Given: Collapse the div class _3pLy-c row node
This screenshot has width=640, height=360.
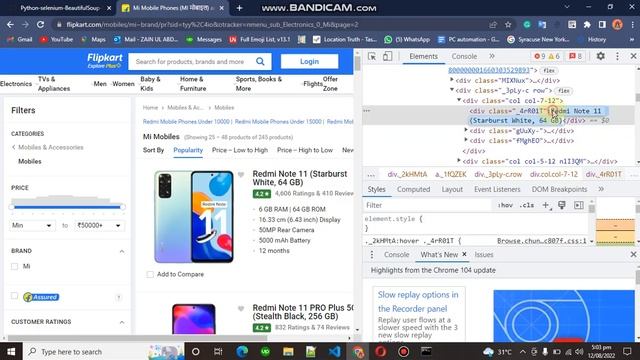Looking at the screenshot, I should [x=452, y=90].
